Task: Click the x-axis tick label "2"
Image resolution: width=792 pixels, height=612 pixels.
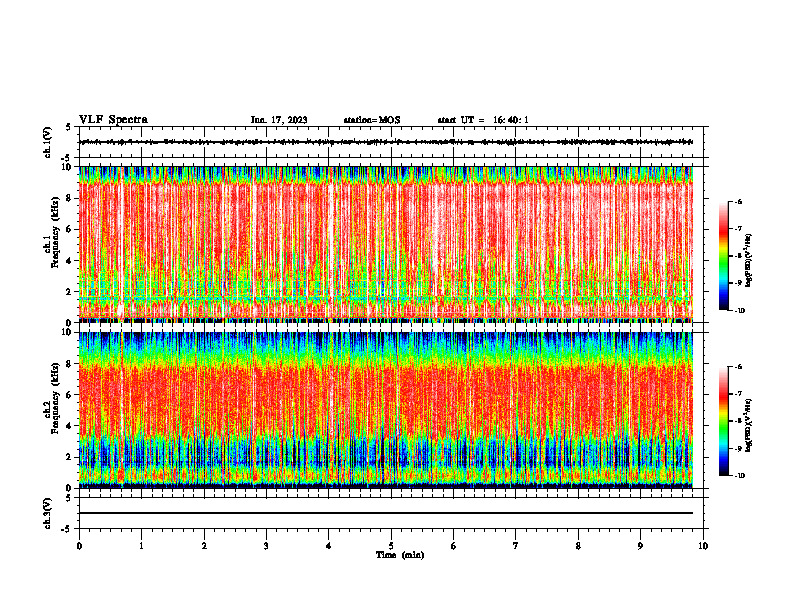Action: tap(204, 546)
